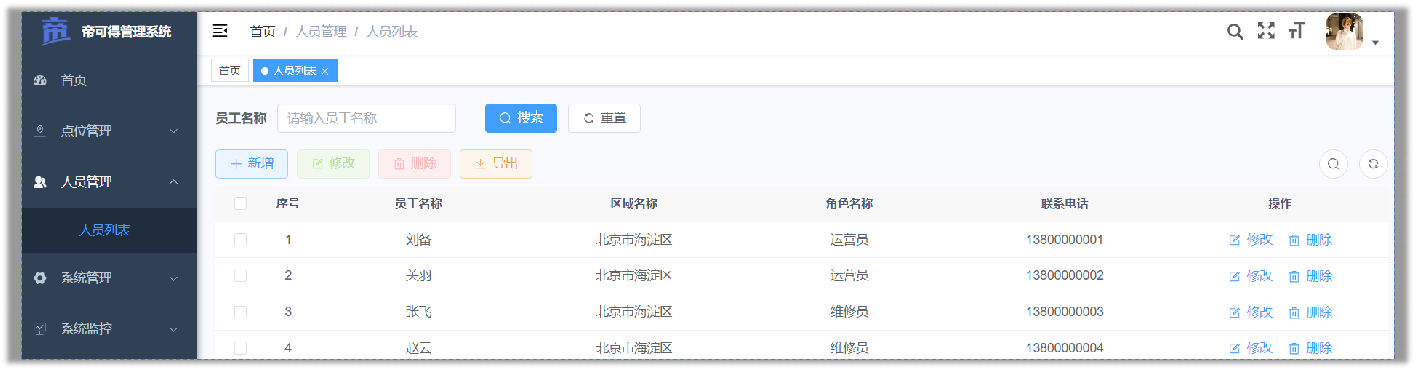The image size is (1417, 371).
Task: Tick the checkbox for 张飞 row
Action: [x=240, y=312]
